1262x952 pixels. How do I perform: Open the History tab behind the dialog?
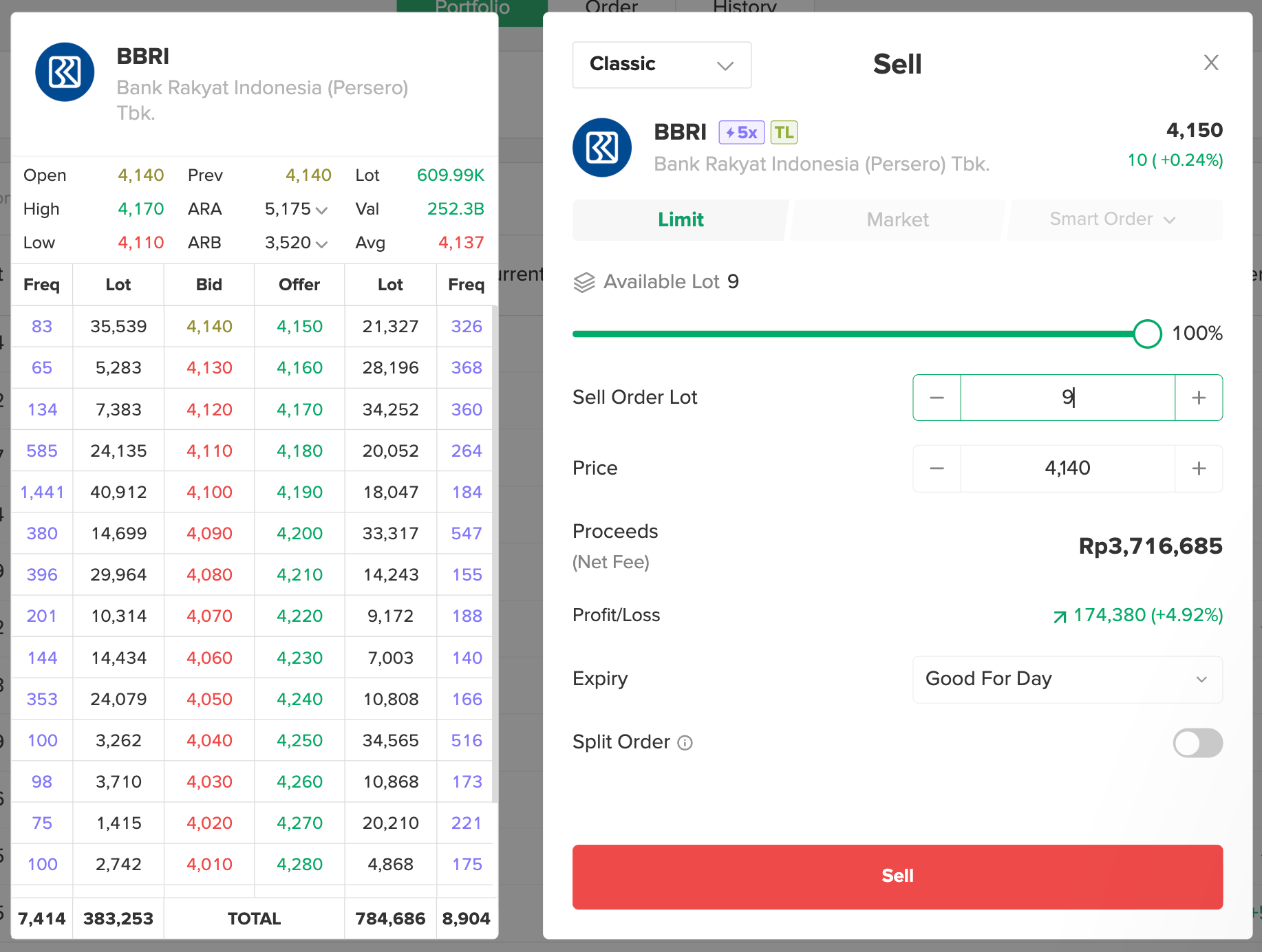[745, 8]
